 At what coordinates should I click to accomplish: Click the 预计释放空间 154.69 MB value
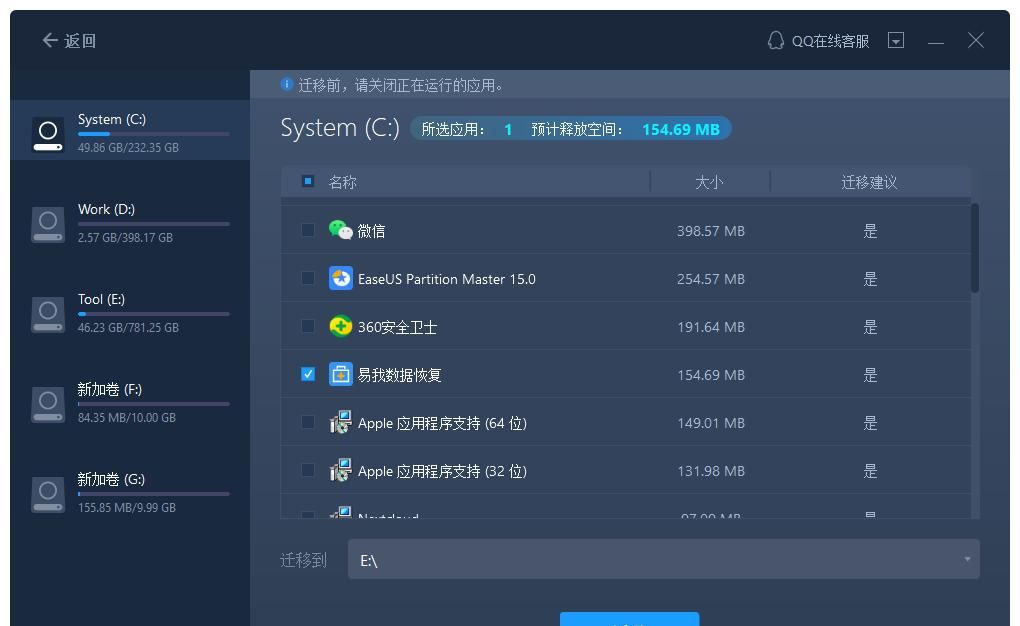click(x=680, y=129)
